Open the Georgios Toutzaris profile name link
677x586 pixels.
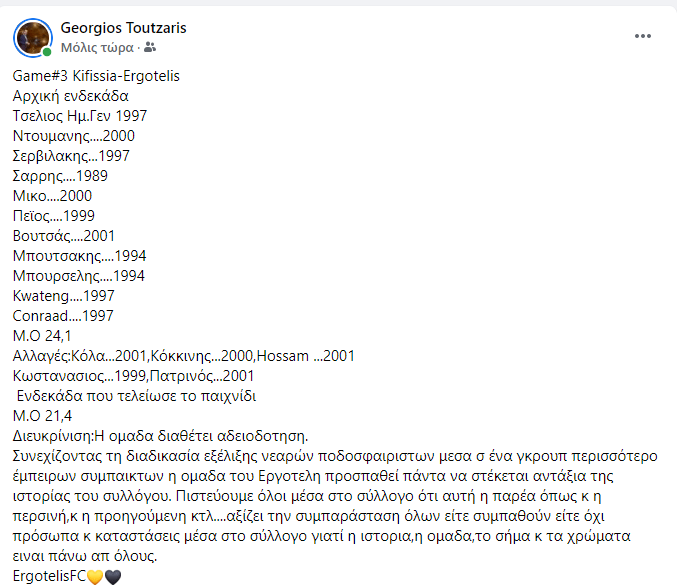(x=123, y=28)
